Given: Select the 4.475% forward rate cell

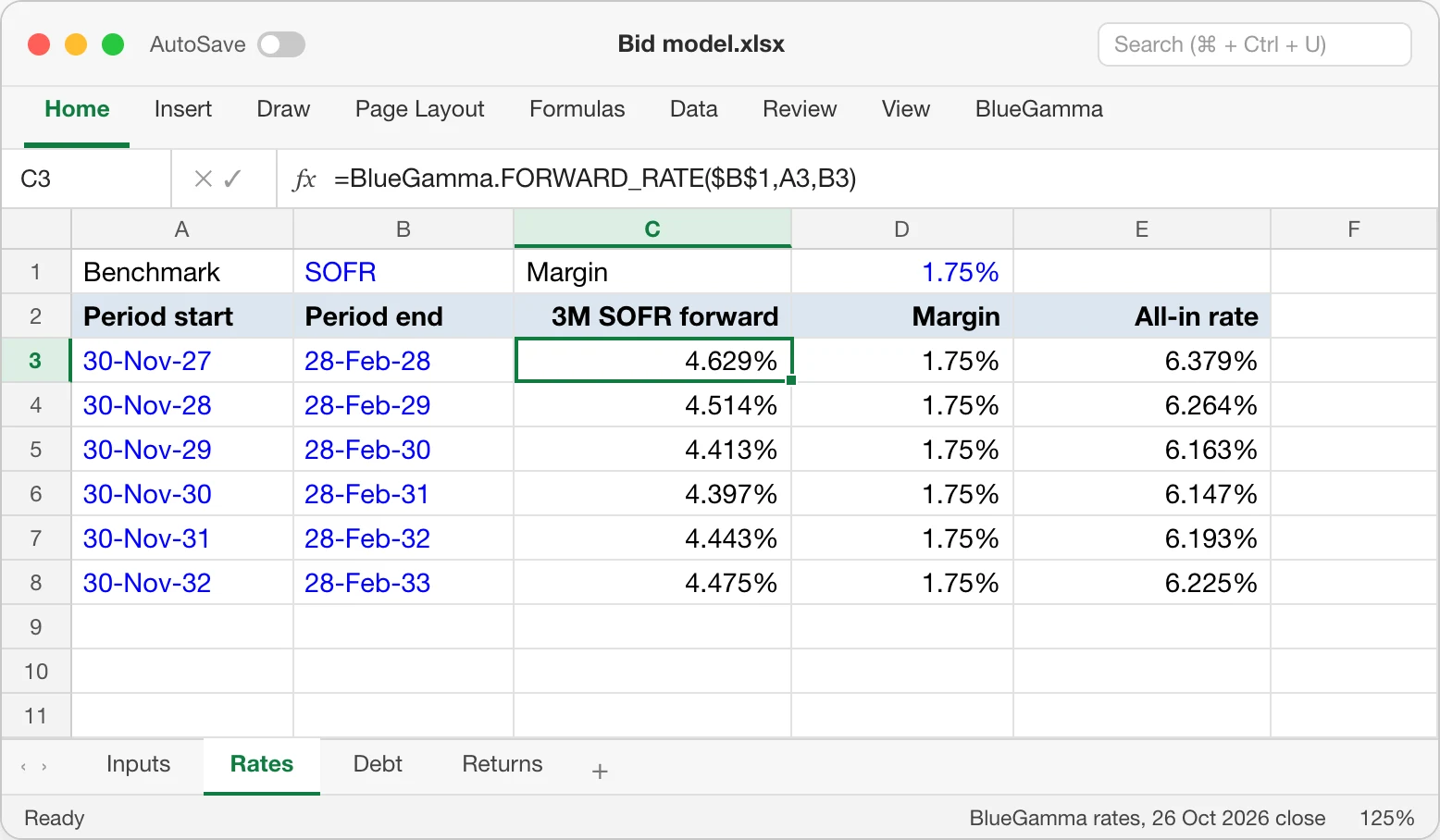Looking at the screenshot, I should point(652,583).
